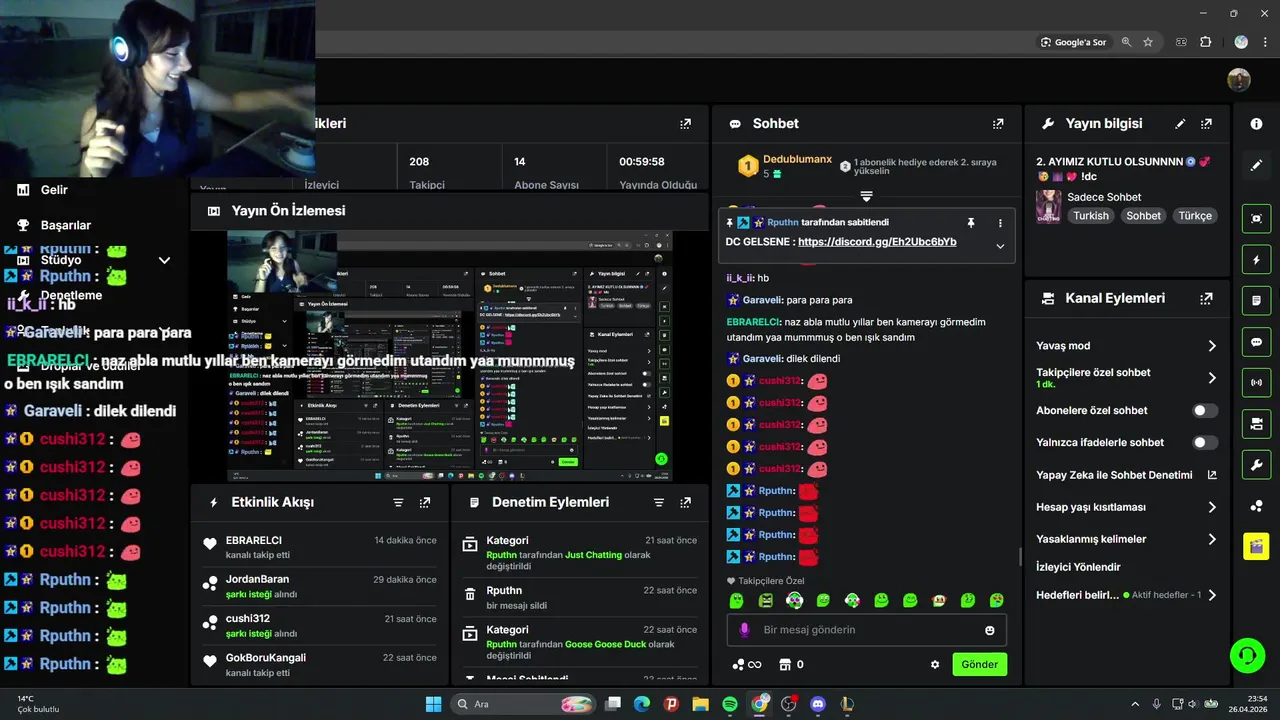
Task: Click the first green emote in quick row
Action: [x=737, y=601]
